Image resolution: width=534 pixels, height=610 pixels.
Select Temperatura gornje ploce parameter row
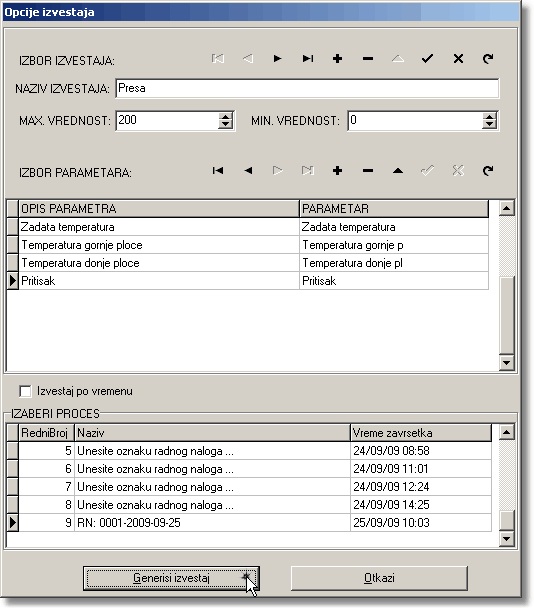(248, 245)
